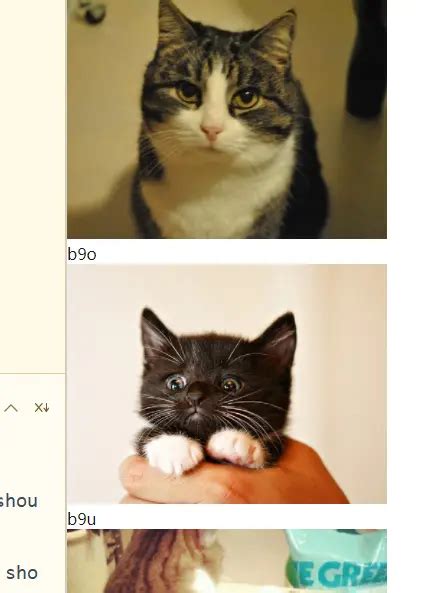Viewport: 443px width, 593px height.
Task: Open the black kitten photo above b9u
Action: pyautogui.click(x=227, y=384)
